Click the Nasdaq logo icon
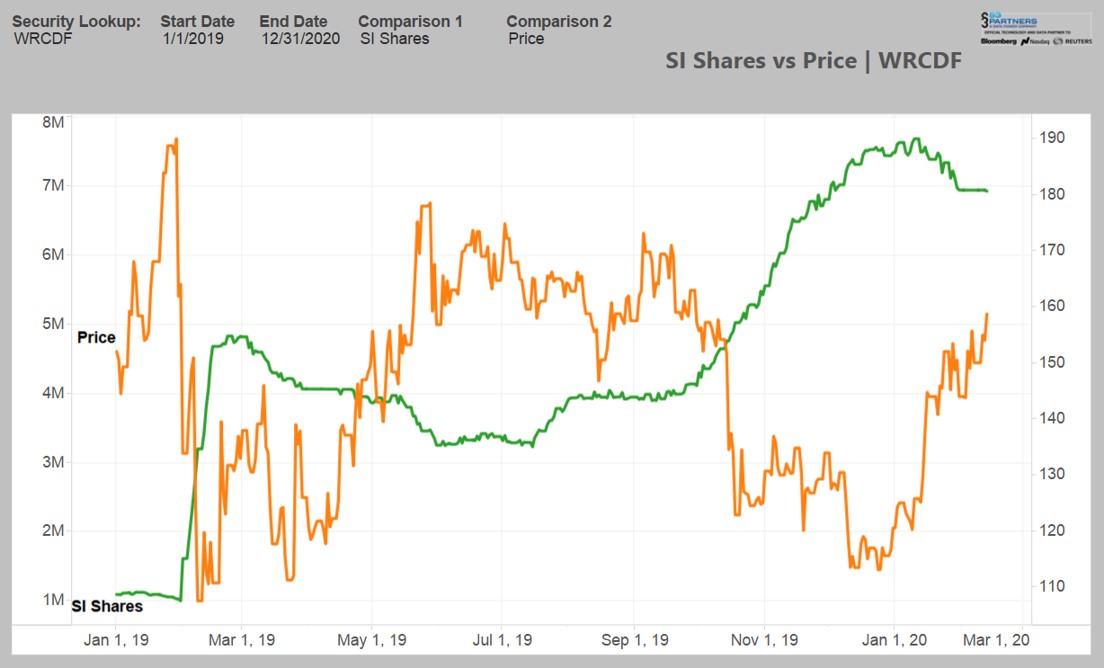 [x=1025, y=41]
